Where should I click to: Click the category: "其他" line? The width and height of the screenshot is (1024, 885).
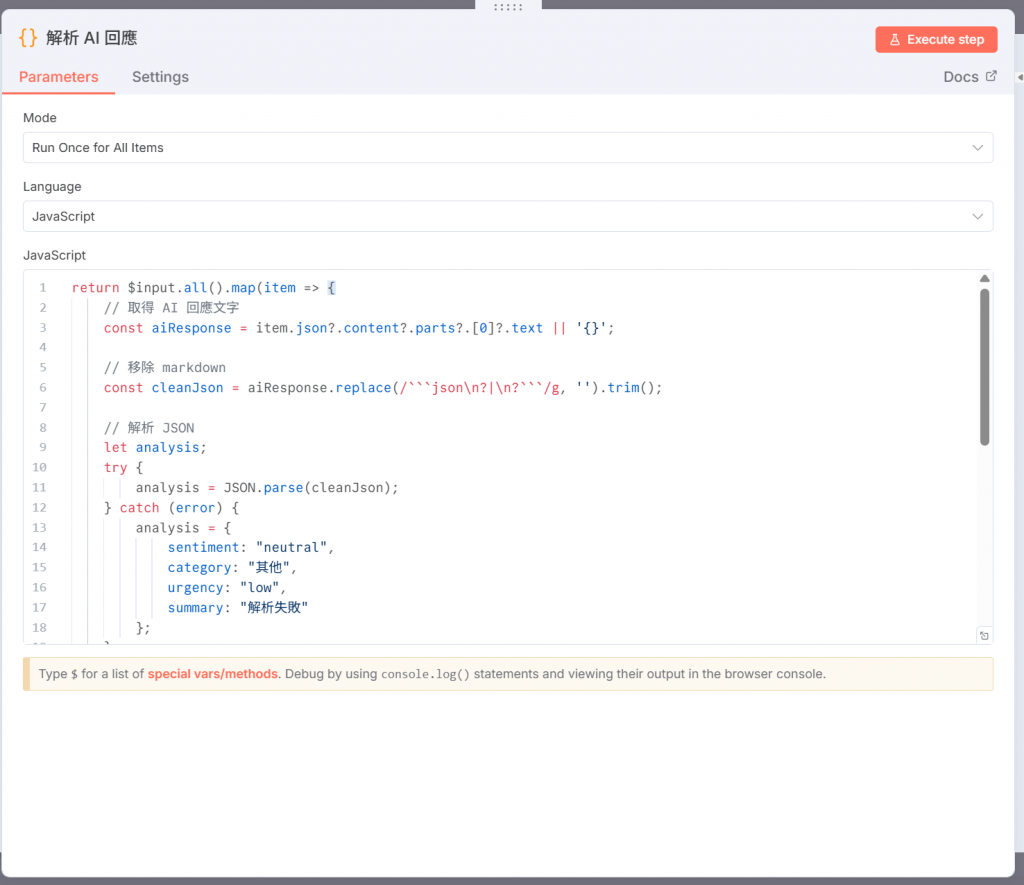pyautogui.click(x=232, y=568)
